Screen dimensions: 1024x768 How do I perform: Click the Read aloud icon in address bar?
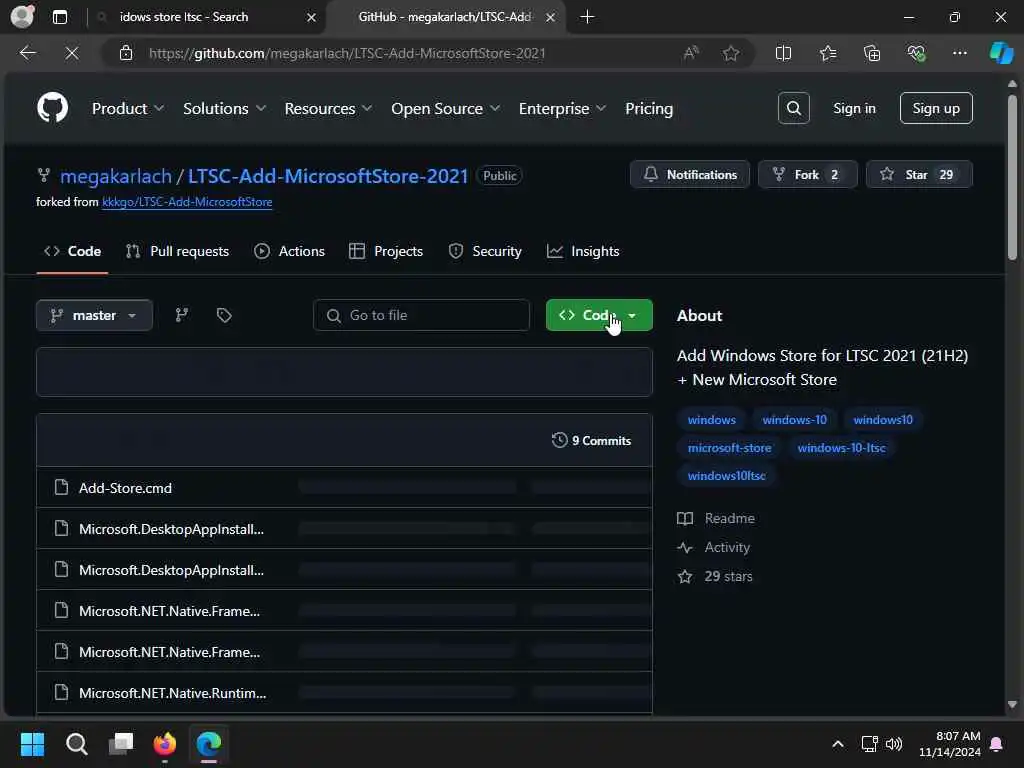[691, 53]
